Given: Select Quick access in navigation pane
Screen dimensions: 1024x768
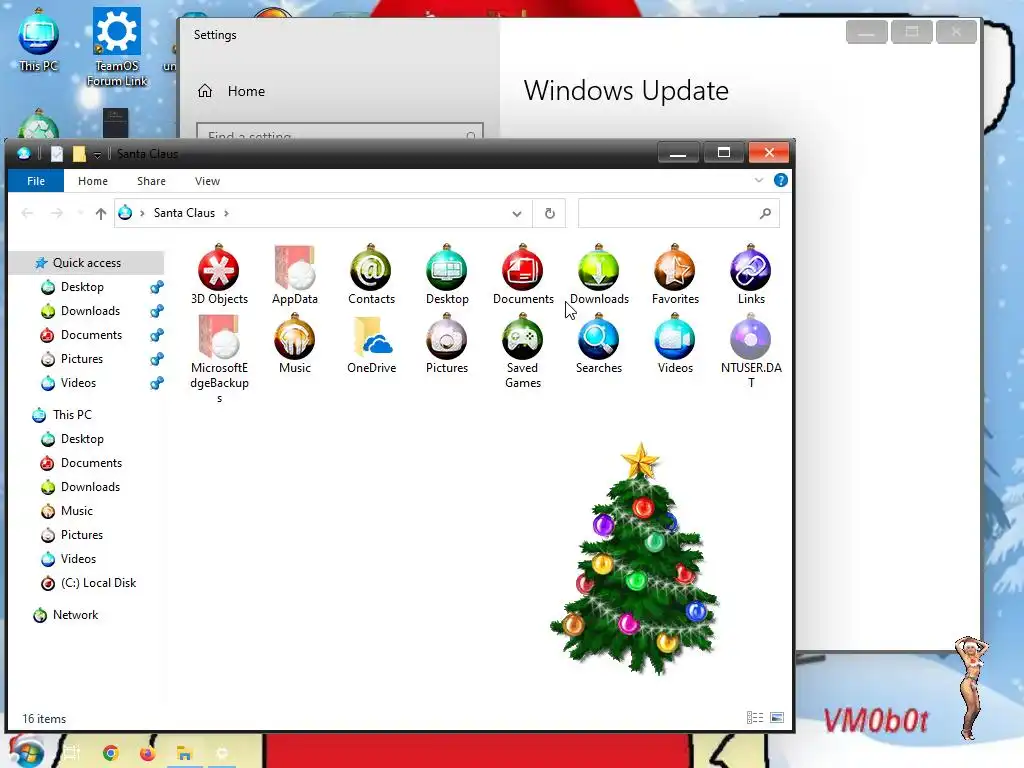Looking at the screenshot, I should [x=87, y=263].
